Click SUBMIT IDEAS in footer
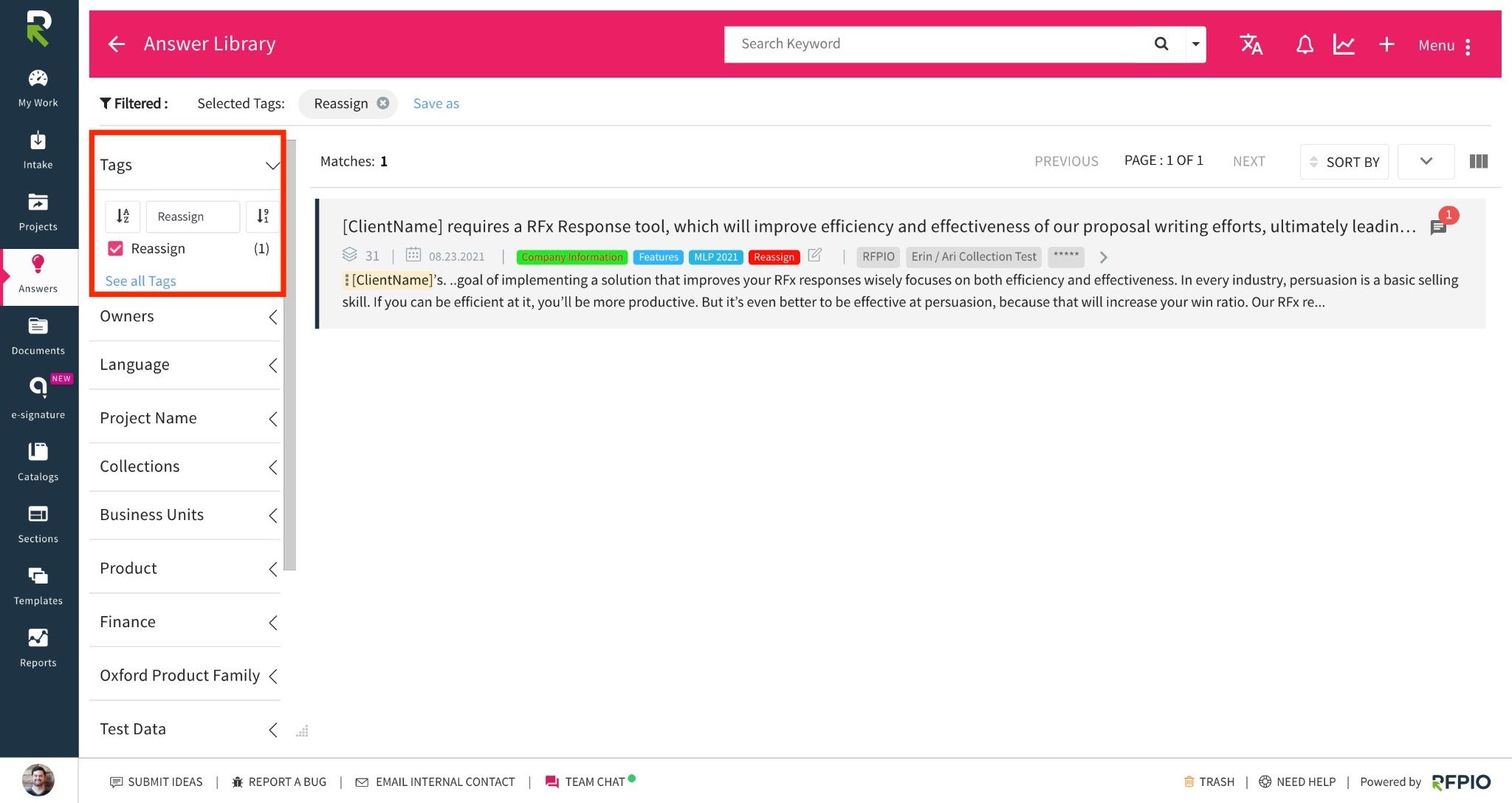Viewport: 1512px width, 803px height. click(156, 782)
